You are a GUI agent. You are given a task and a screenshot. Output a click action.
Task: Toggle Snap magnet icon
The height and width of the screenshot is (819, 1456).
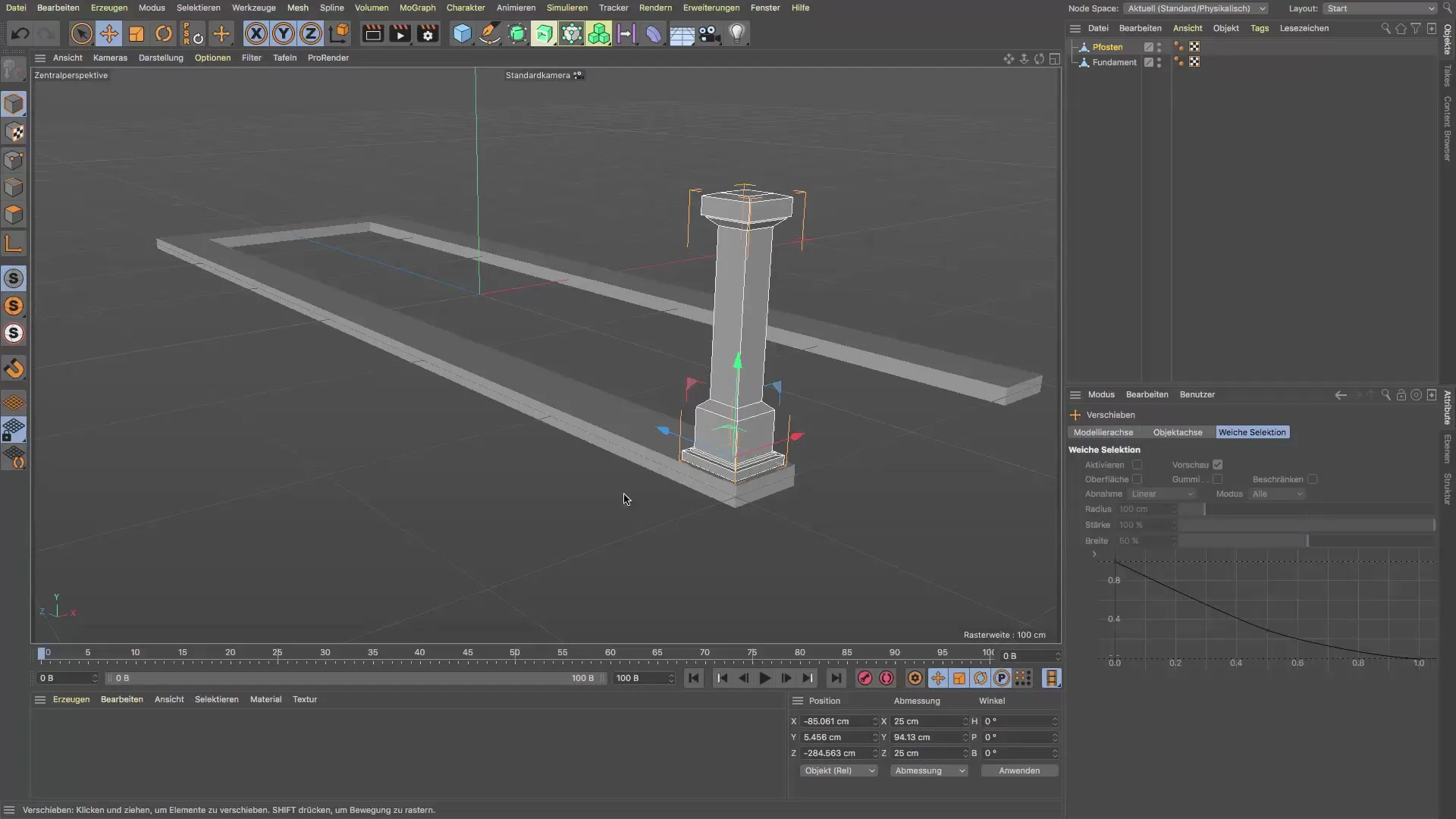click(14, 369)
